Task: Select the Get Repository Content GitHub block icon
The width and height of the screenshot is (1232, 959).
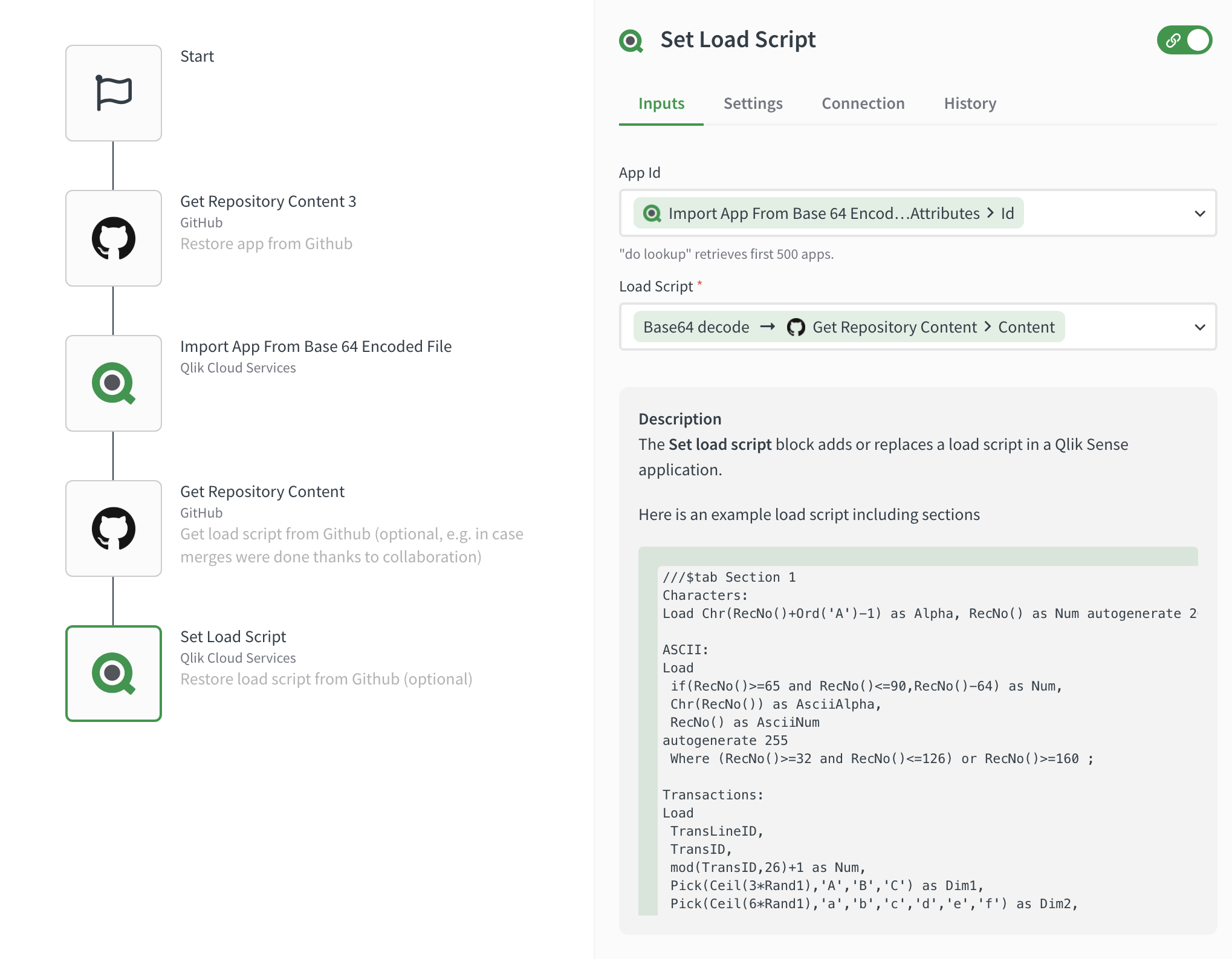Action: point(114,528)
